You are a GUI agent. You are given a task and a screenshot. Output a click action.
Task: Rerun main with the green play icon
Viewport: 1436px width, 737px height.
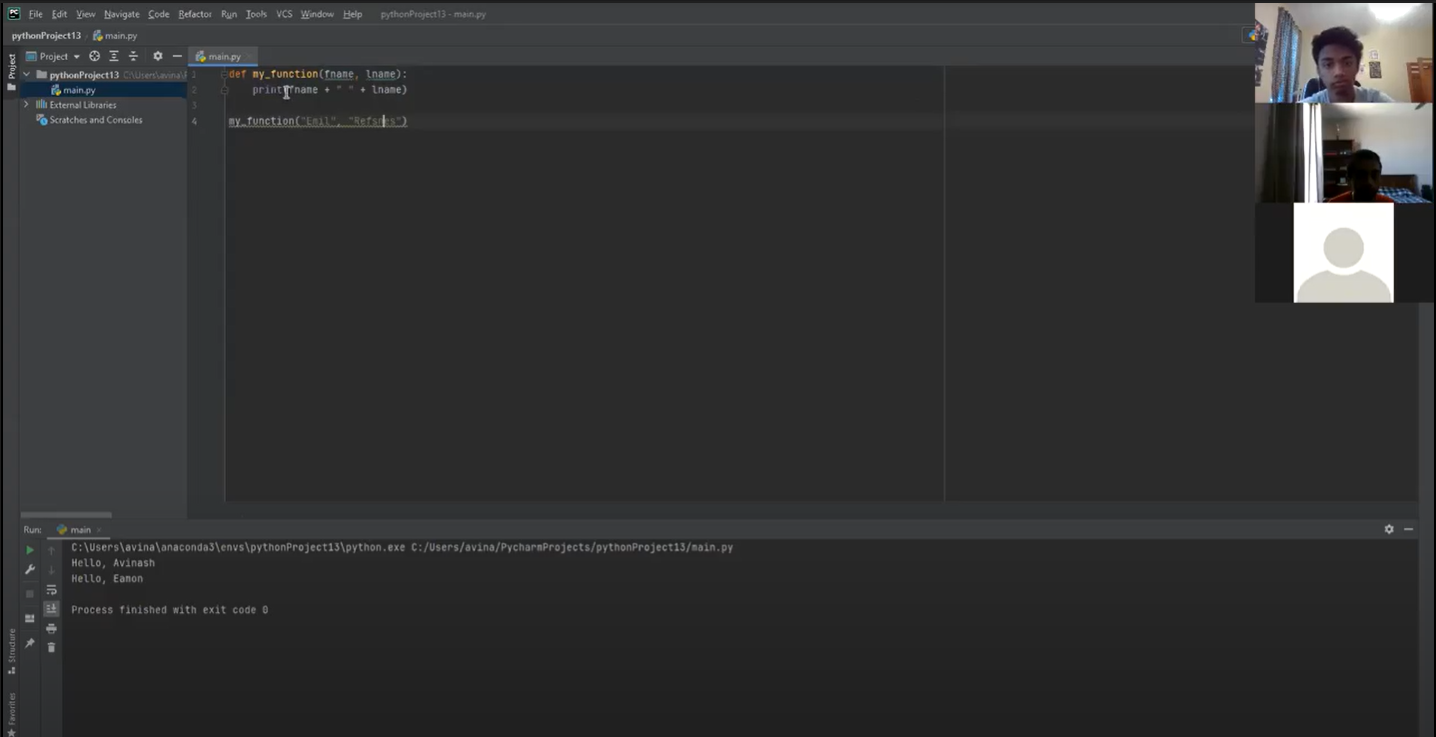[29, 550]
